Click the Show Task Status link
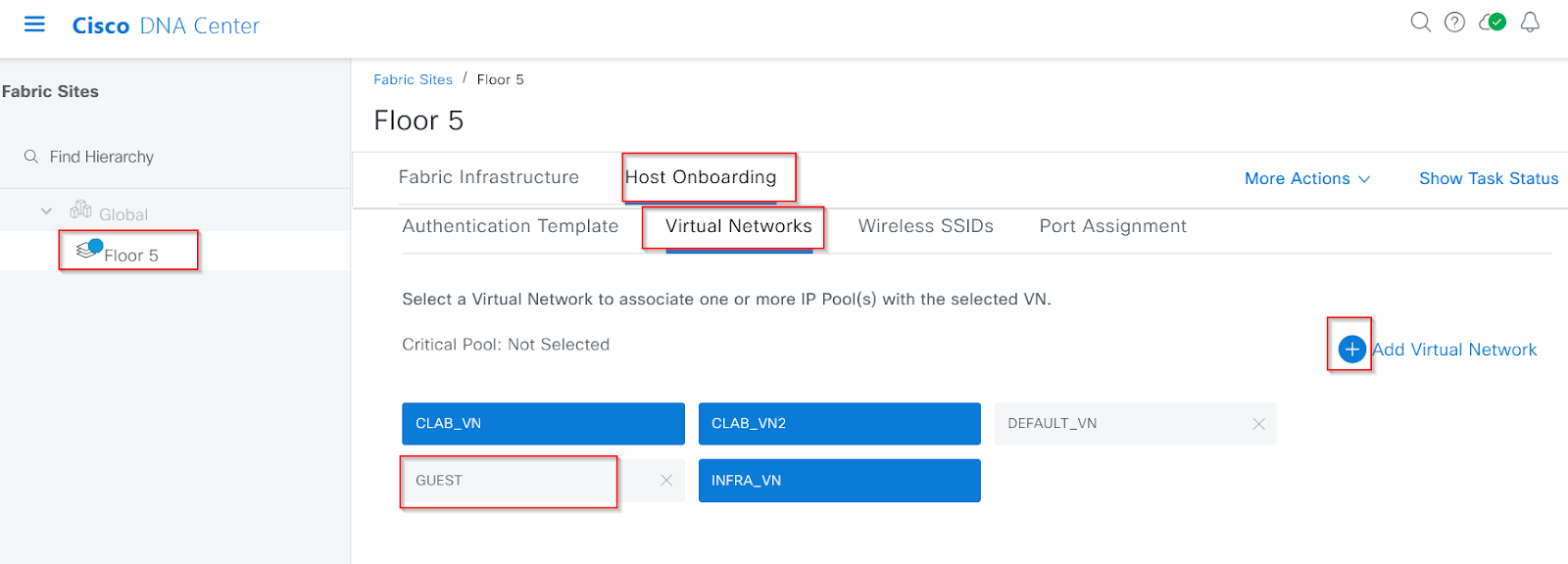This screenshot has width=1568, height=564. [x=1489, y=178]
